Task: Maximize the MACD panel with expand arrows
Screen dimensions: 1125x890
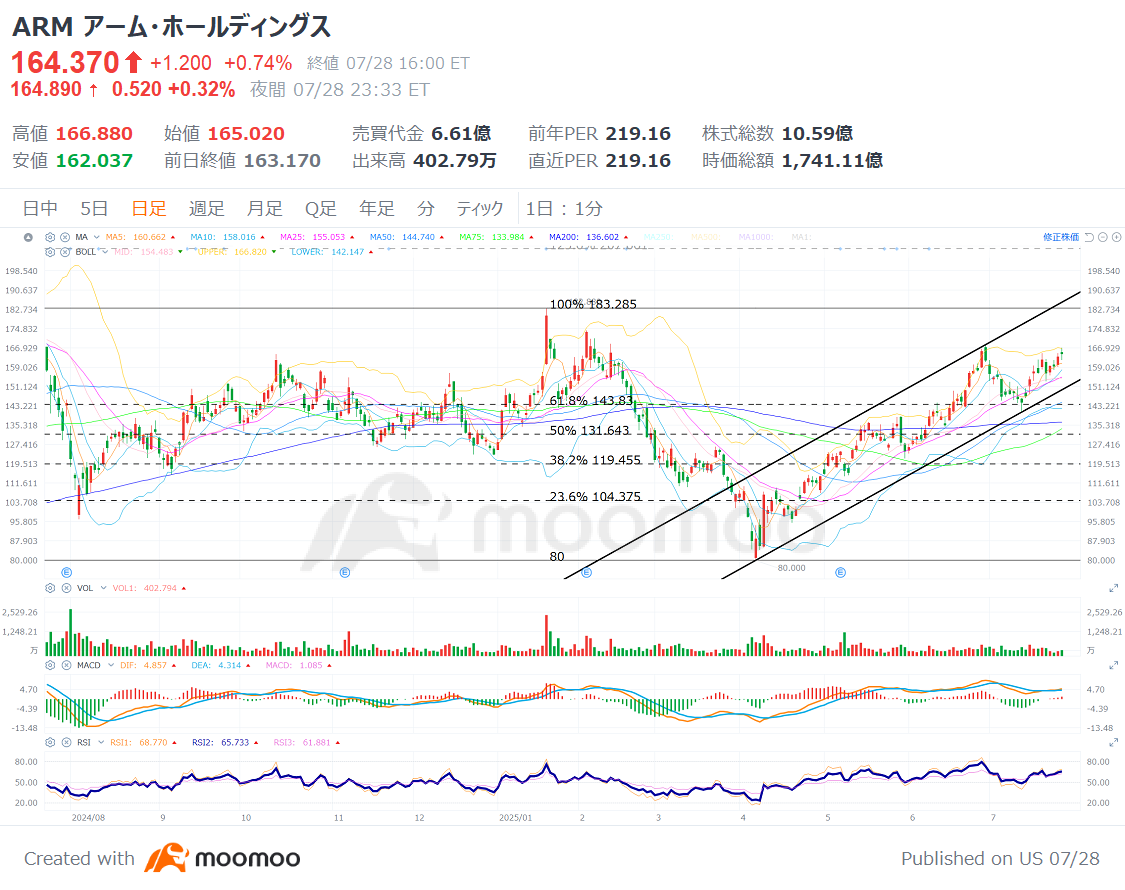Action: tap(1114, 665)
